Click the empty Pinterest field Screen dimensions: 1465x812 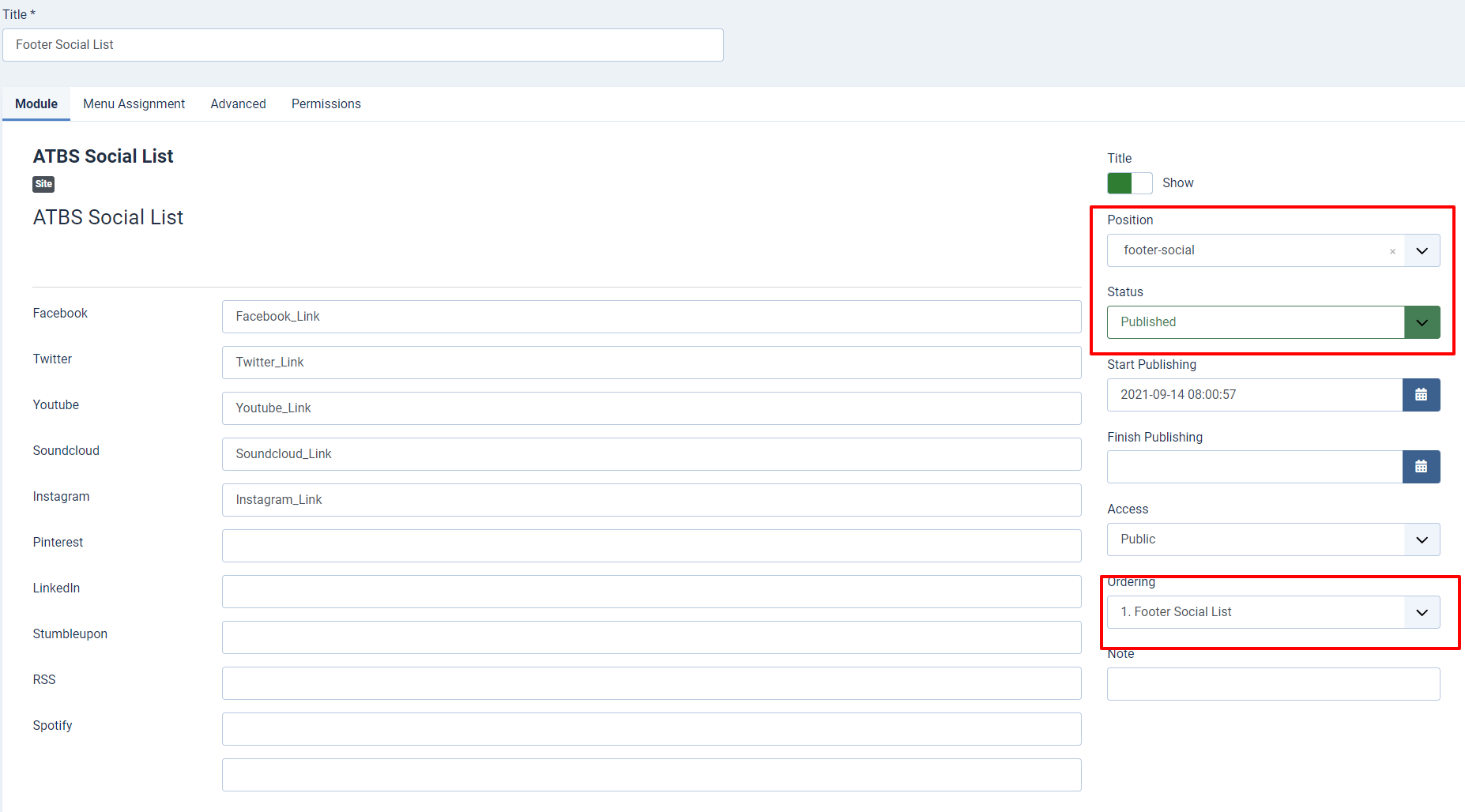[651, 546]
